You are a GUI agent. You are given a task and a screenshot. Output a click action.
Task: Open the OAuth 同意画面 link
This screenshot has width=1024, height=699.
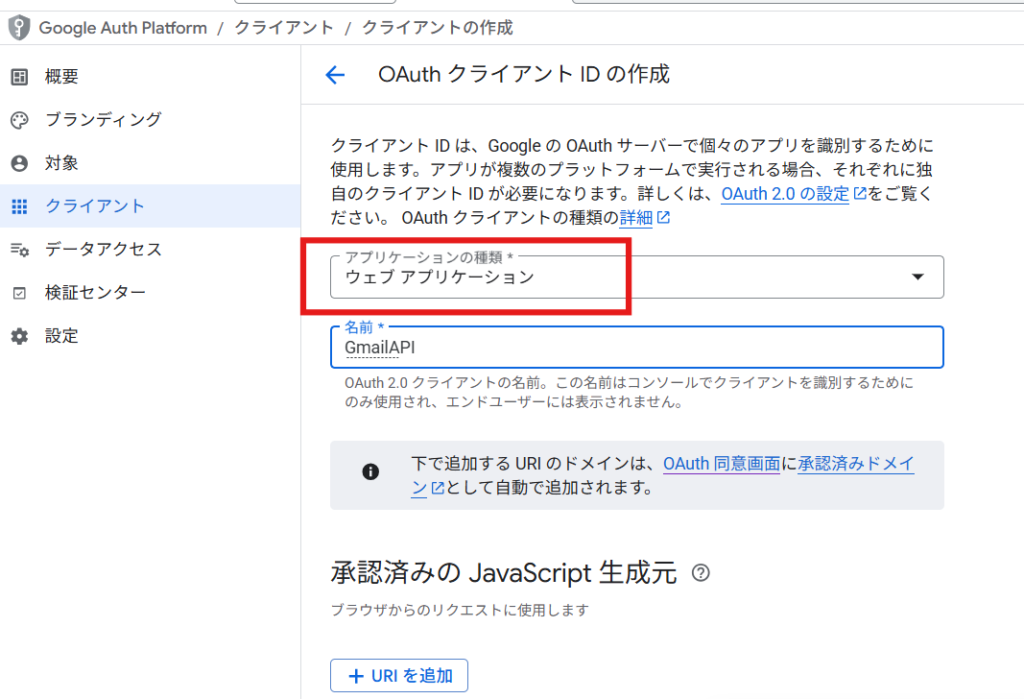(x=721, y=464)
